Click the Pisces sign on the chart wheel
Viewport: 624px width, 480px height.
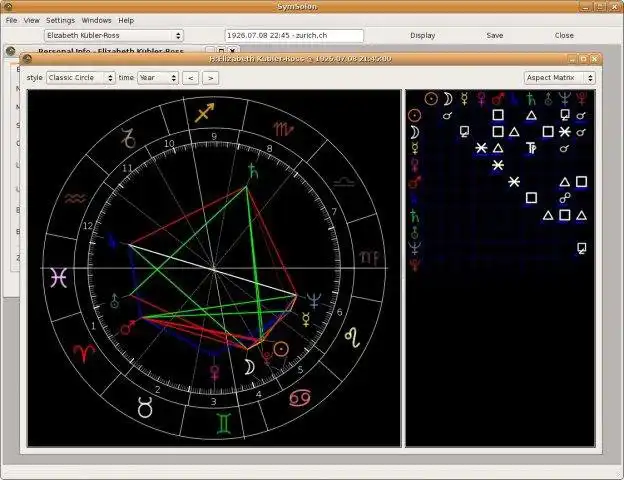click(x=58, y=277)
